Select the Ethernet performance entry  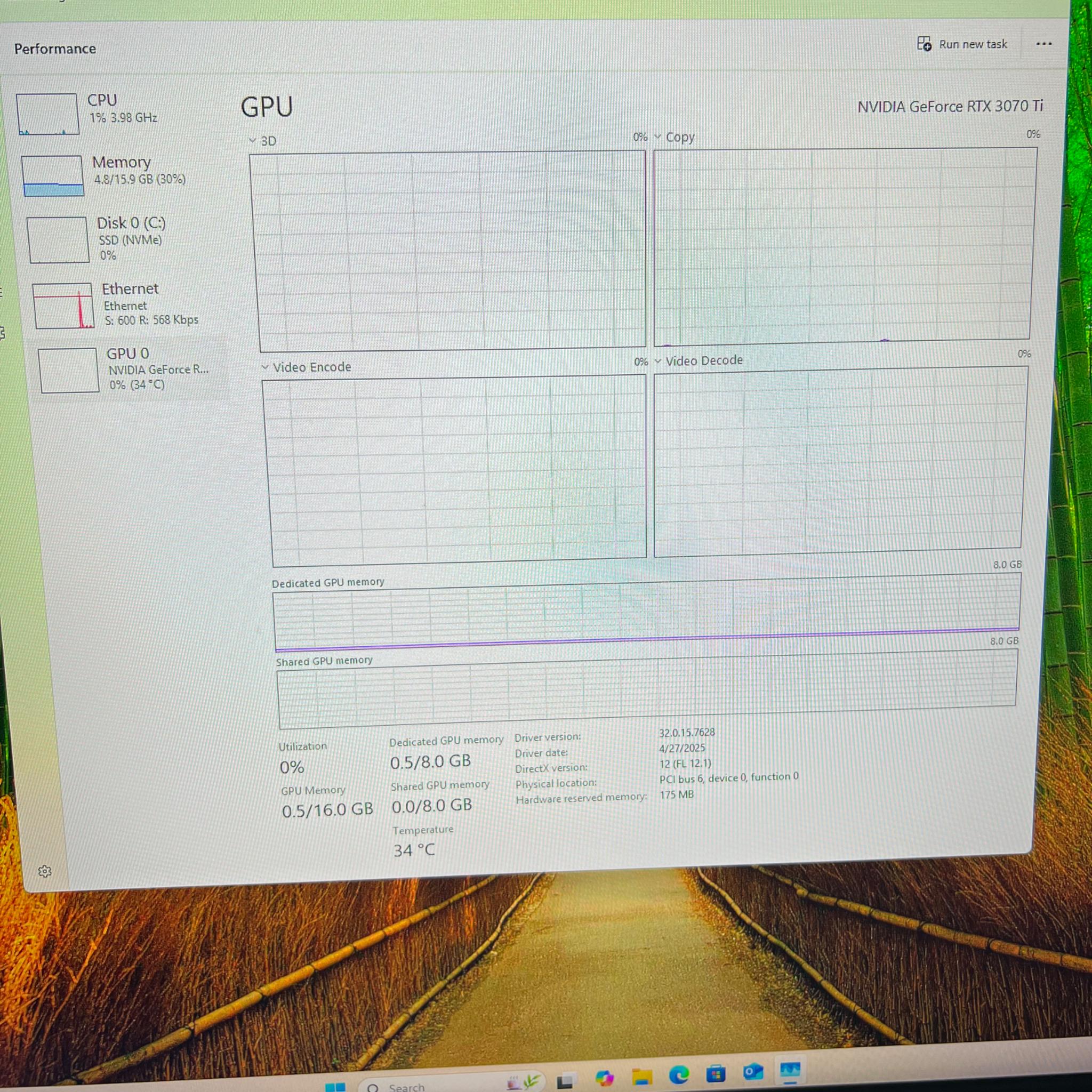[130, 305]
